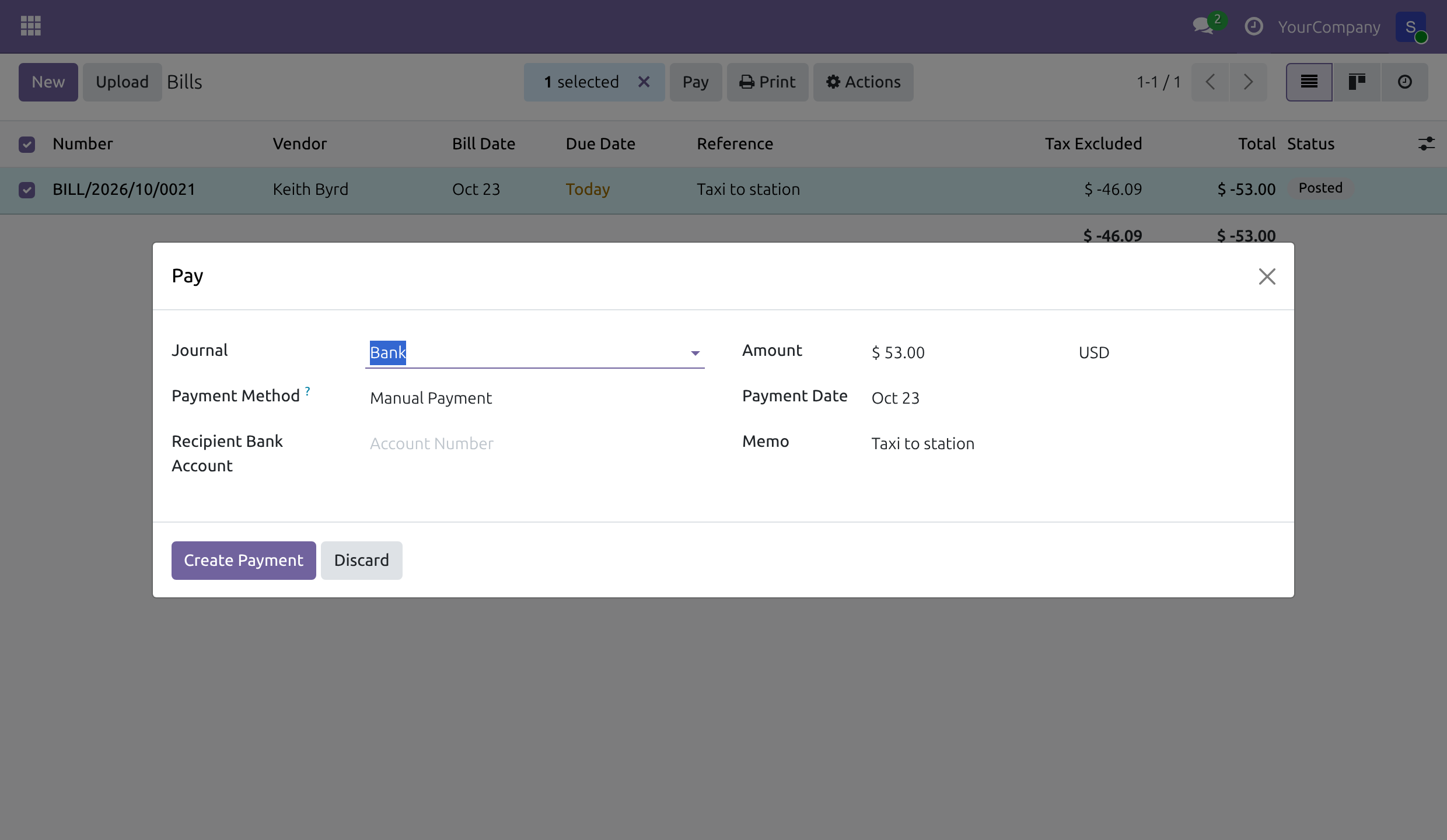Click the Upload button
The image size is (1447, 840).
click(122, 82)
